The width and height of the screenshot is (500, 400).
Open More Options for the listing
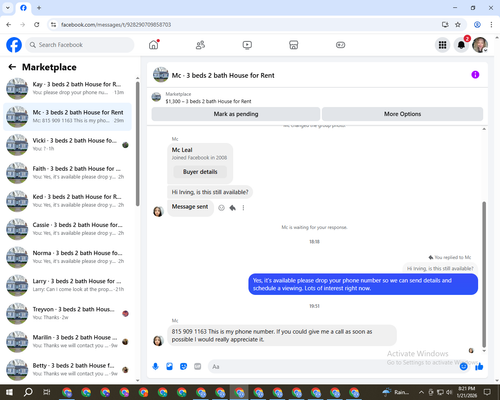[402, 114]
